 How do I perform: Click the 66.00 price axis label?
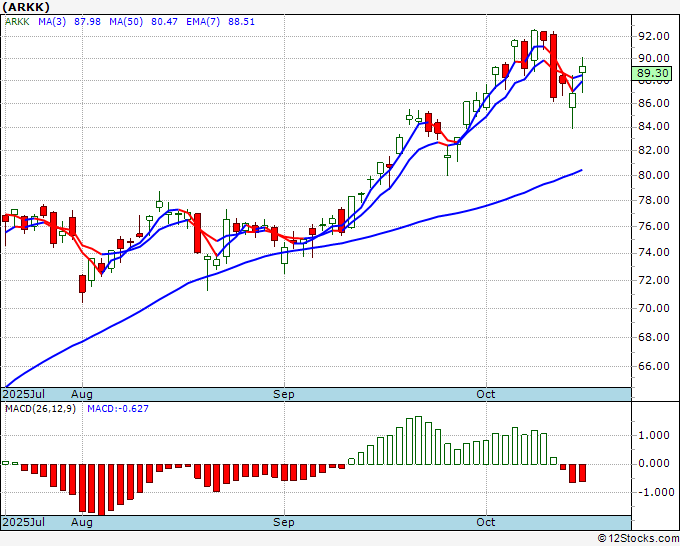point(654,366)
